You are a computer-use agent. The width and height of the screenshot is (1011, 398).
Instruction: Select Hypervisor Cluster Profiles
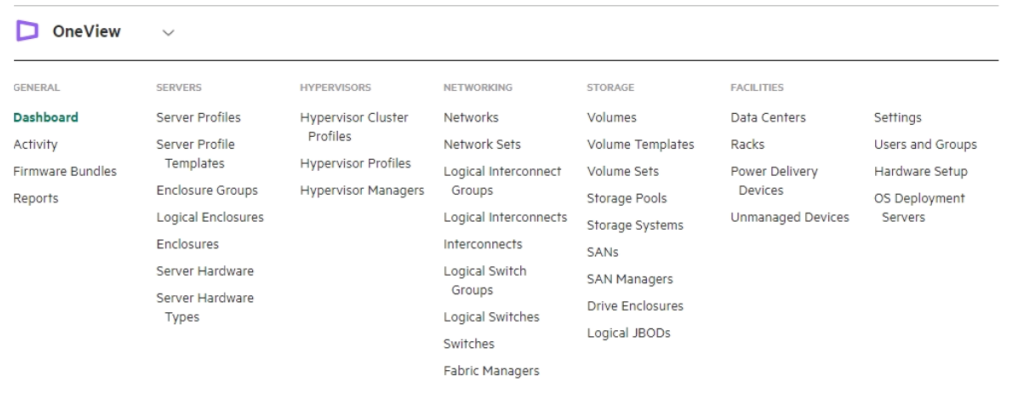[x=354, y=127]
